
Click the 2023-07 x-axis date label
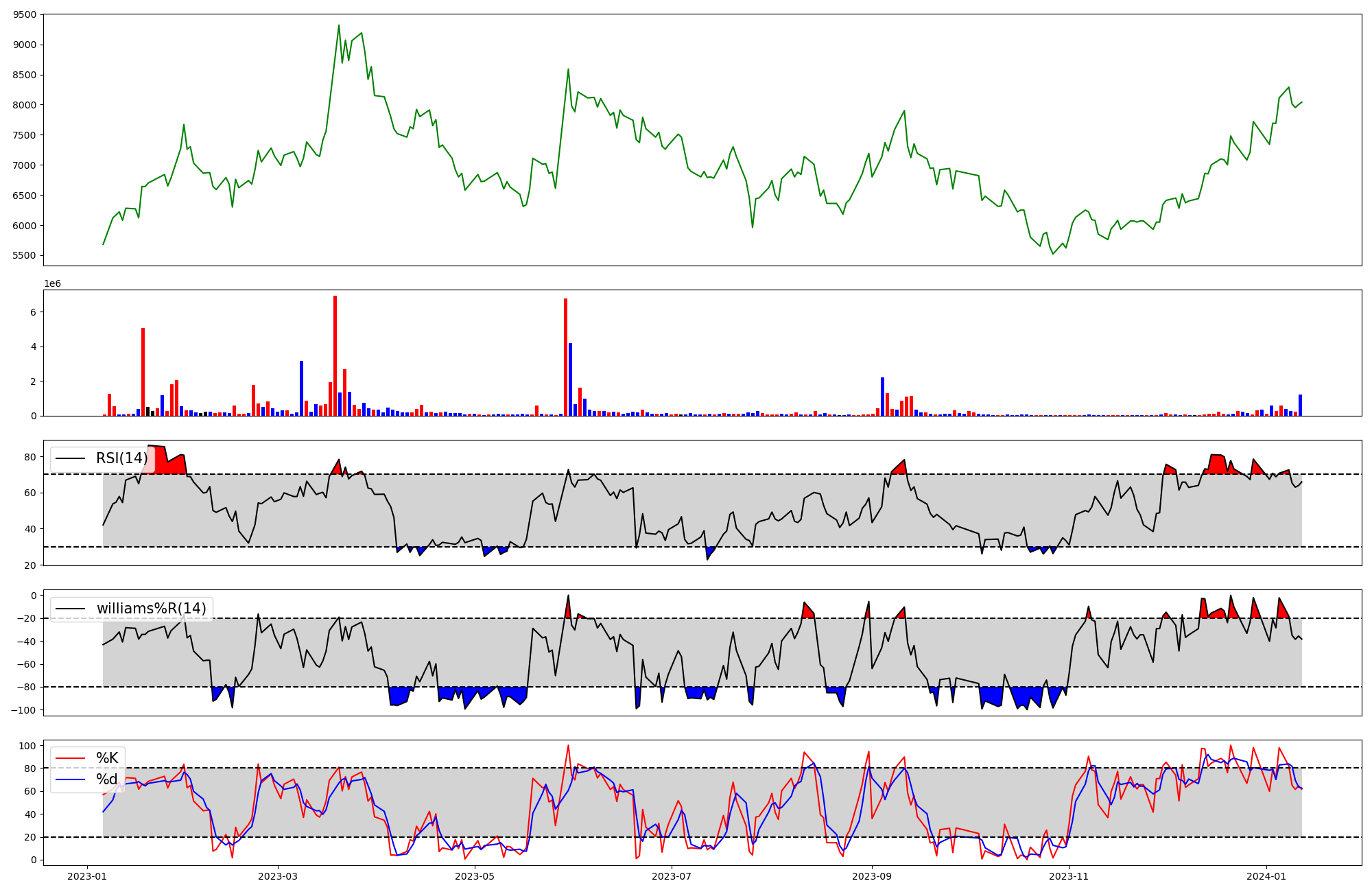(x=671, y=876)
